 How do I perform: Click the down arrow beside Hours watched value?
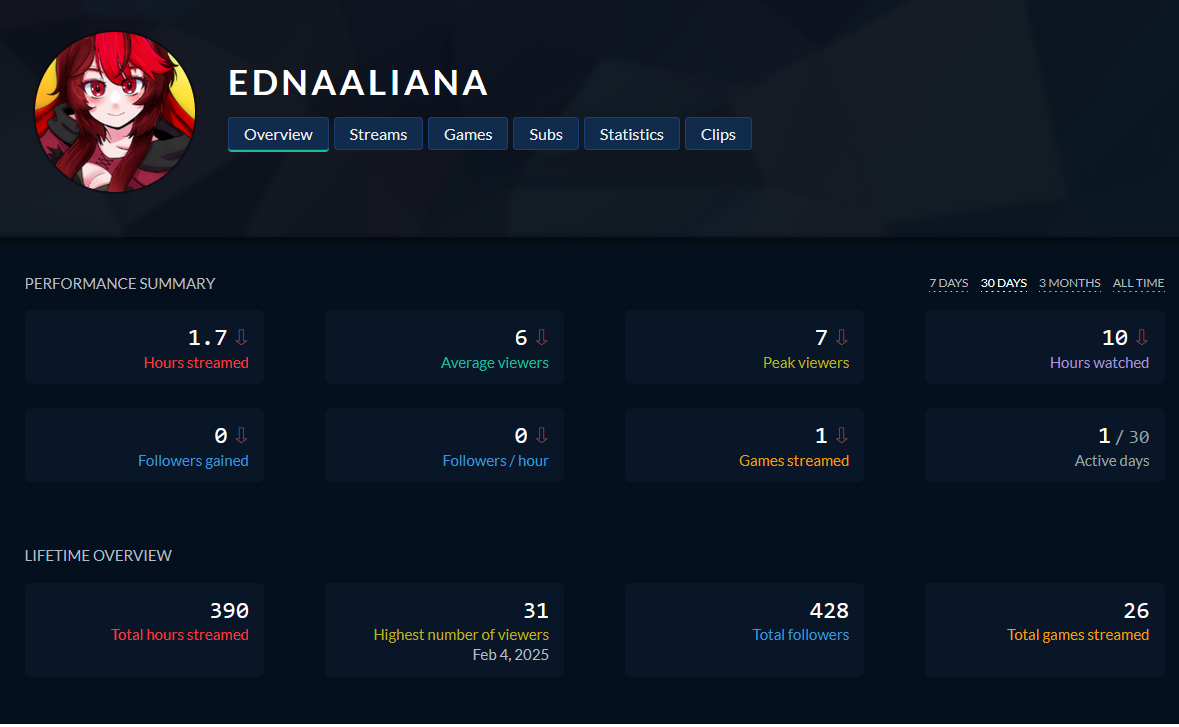point(1141,338)
